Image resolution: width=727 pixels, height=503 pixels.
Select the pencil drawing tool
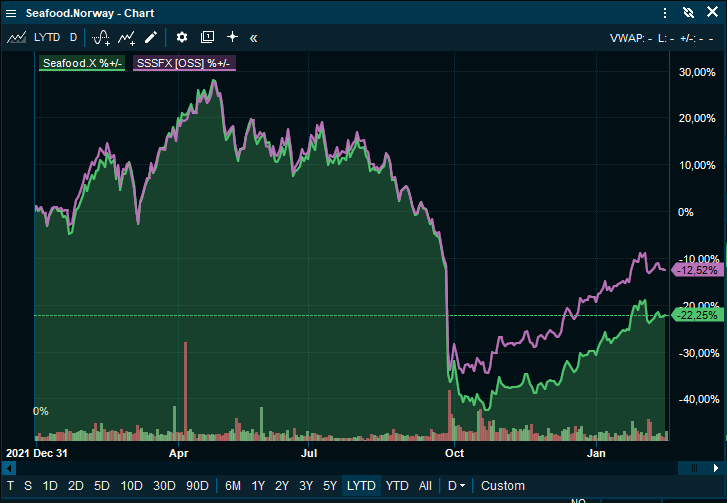(x=151, y=38)
